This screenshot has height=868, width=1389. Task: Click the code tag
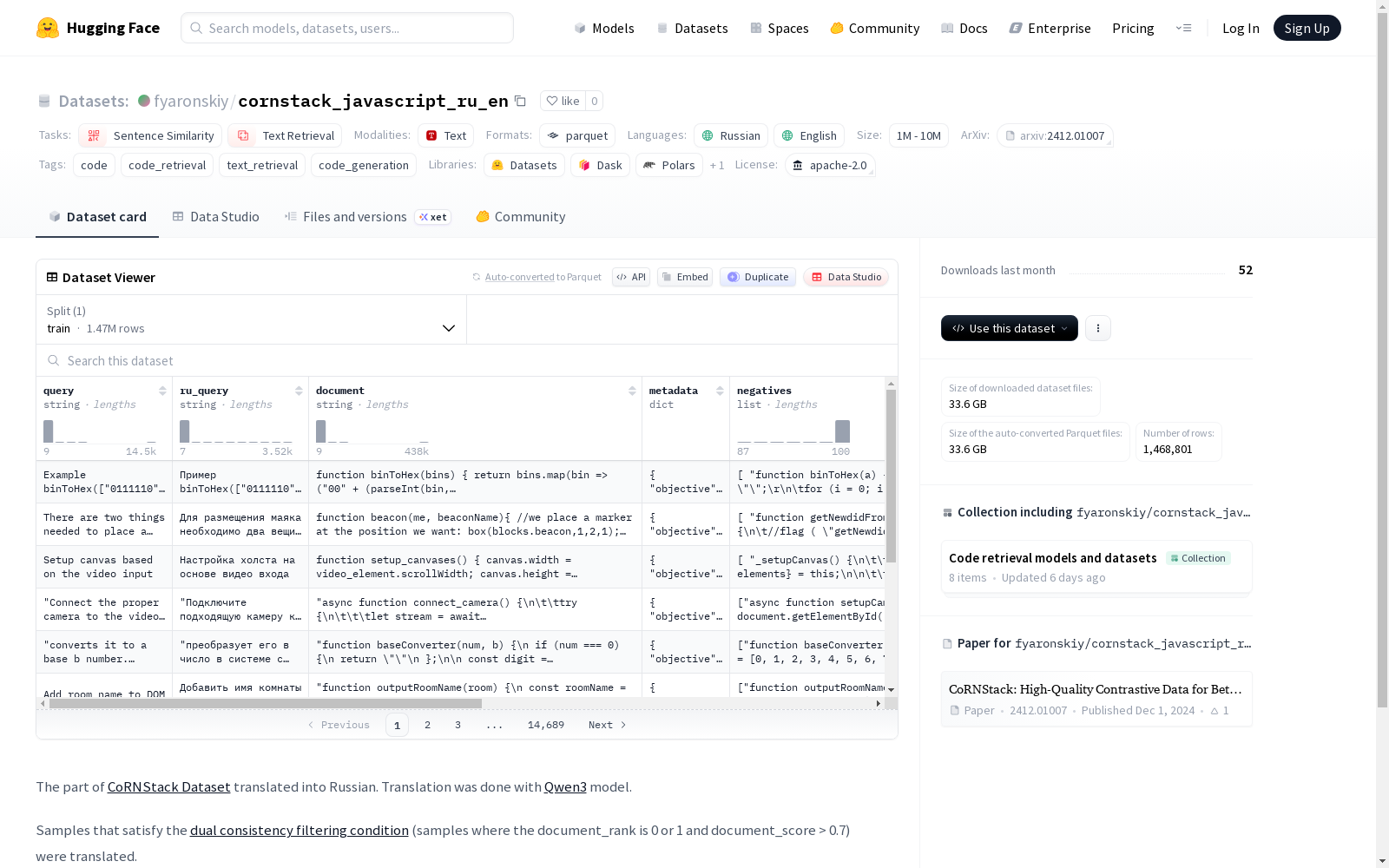pos(94,165)
